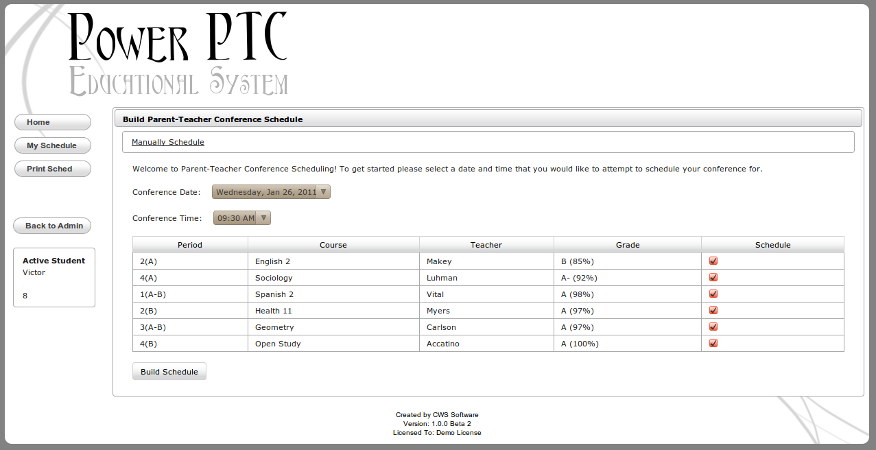The height and width of the screenshot is (450, 876).
Task: Click grade A- (92%)
Action: (x=579, y=278)
